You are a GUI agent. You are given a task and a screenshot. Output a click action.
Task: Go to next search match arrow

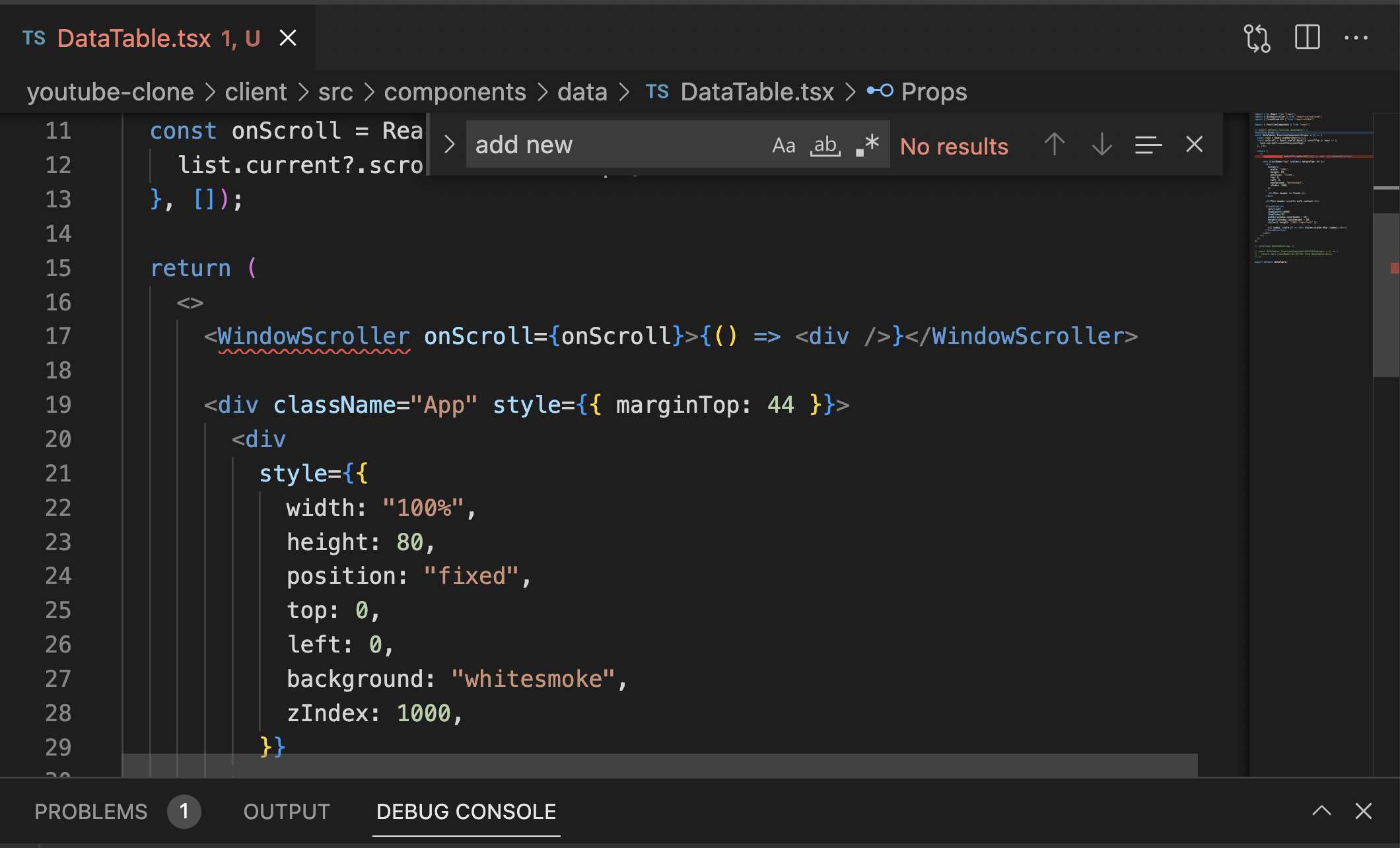[x=1101, y=145]
